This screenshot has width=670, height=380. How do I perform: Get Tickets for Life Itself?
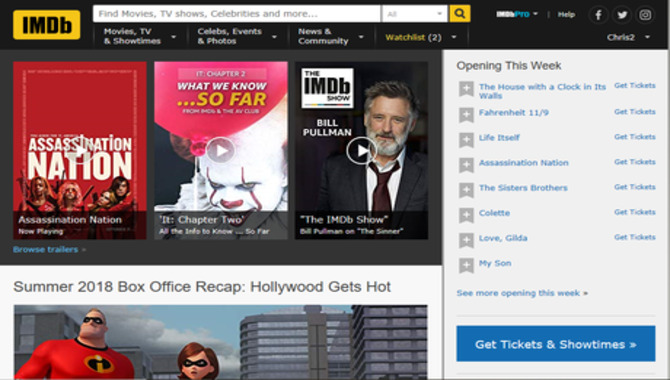click(635, 137)
